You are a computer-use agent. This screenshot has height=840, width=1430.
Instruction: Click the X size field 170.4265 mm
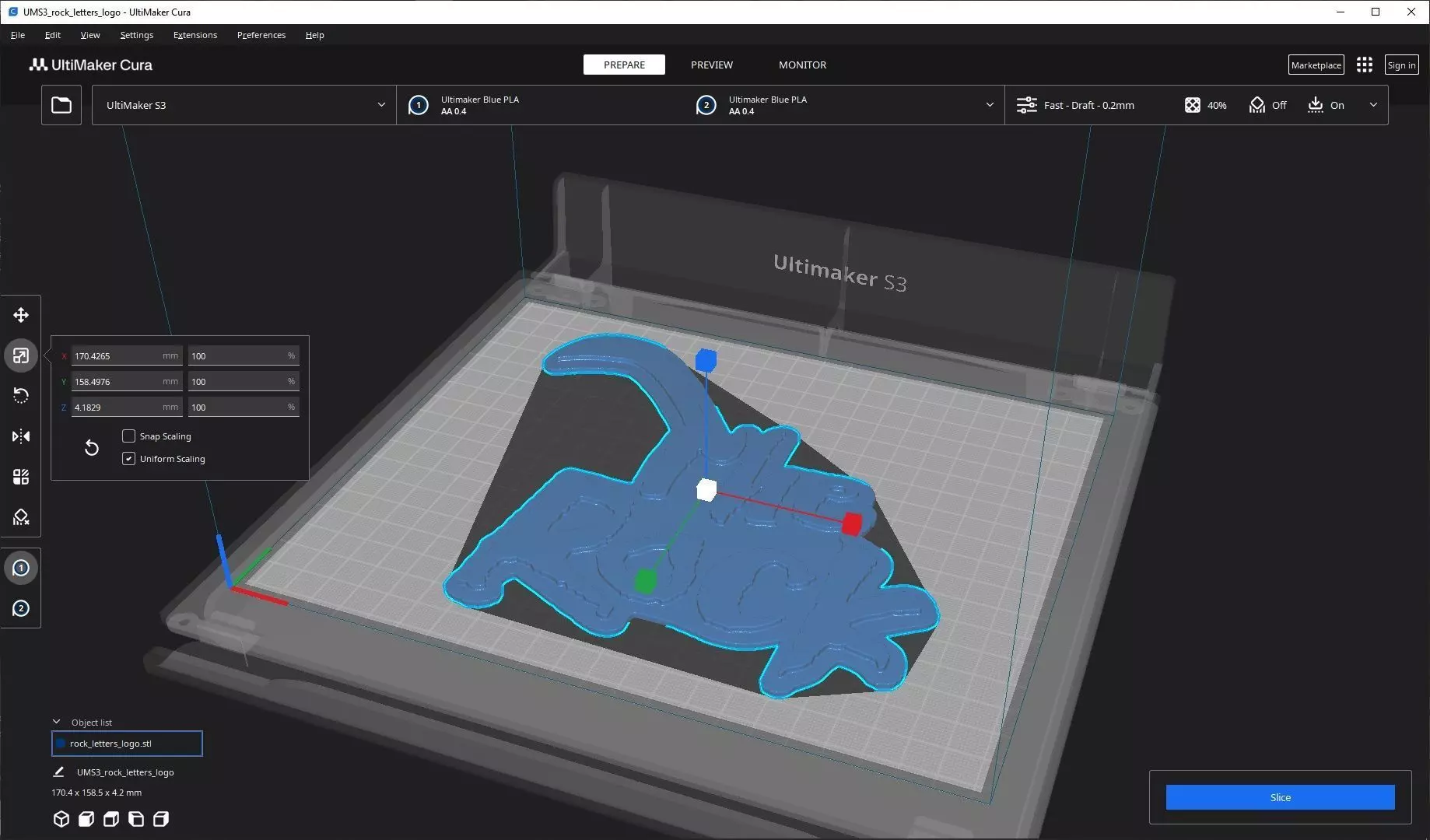127,355
